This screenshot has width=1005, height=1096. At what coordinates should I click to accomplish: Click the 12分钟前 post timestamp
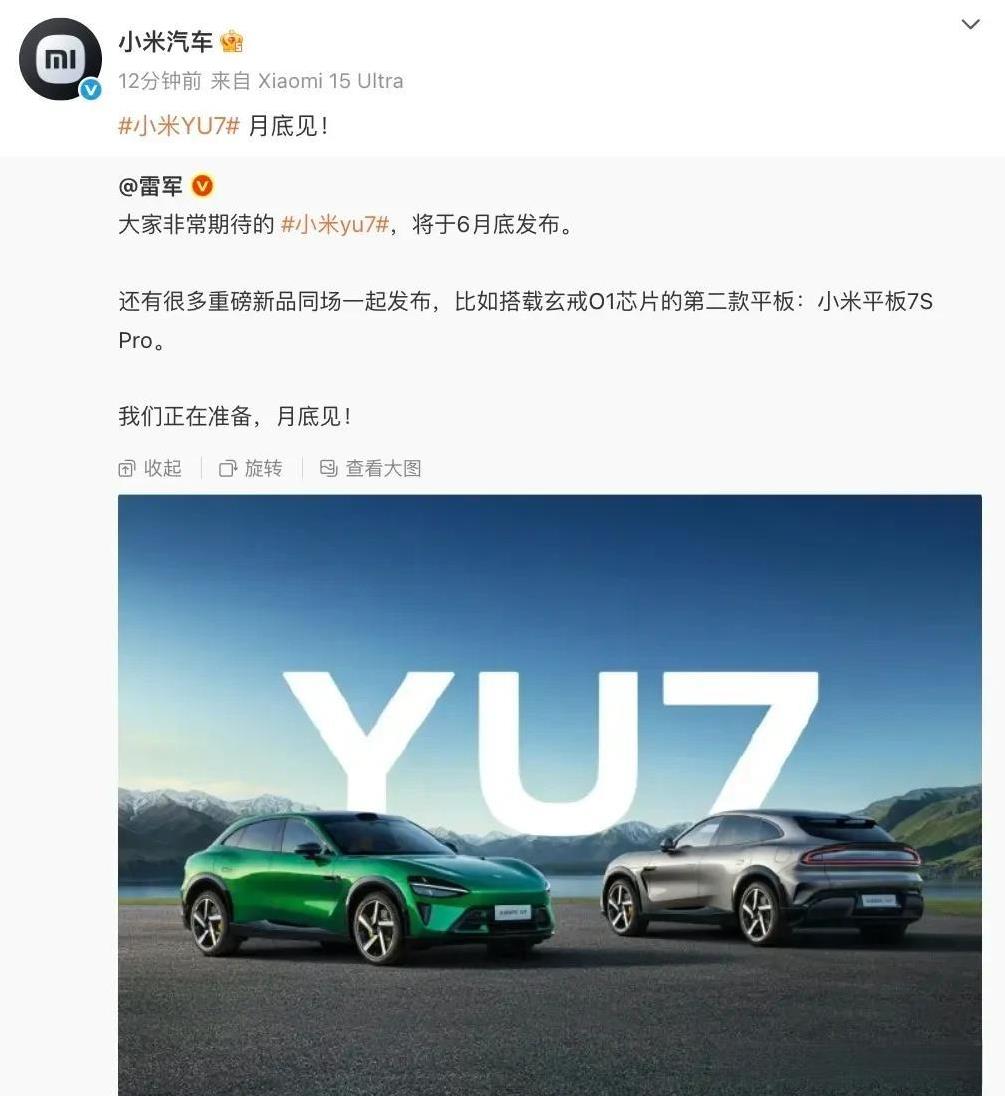[x=160, y=81]
